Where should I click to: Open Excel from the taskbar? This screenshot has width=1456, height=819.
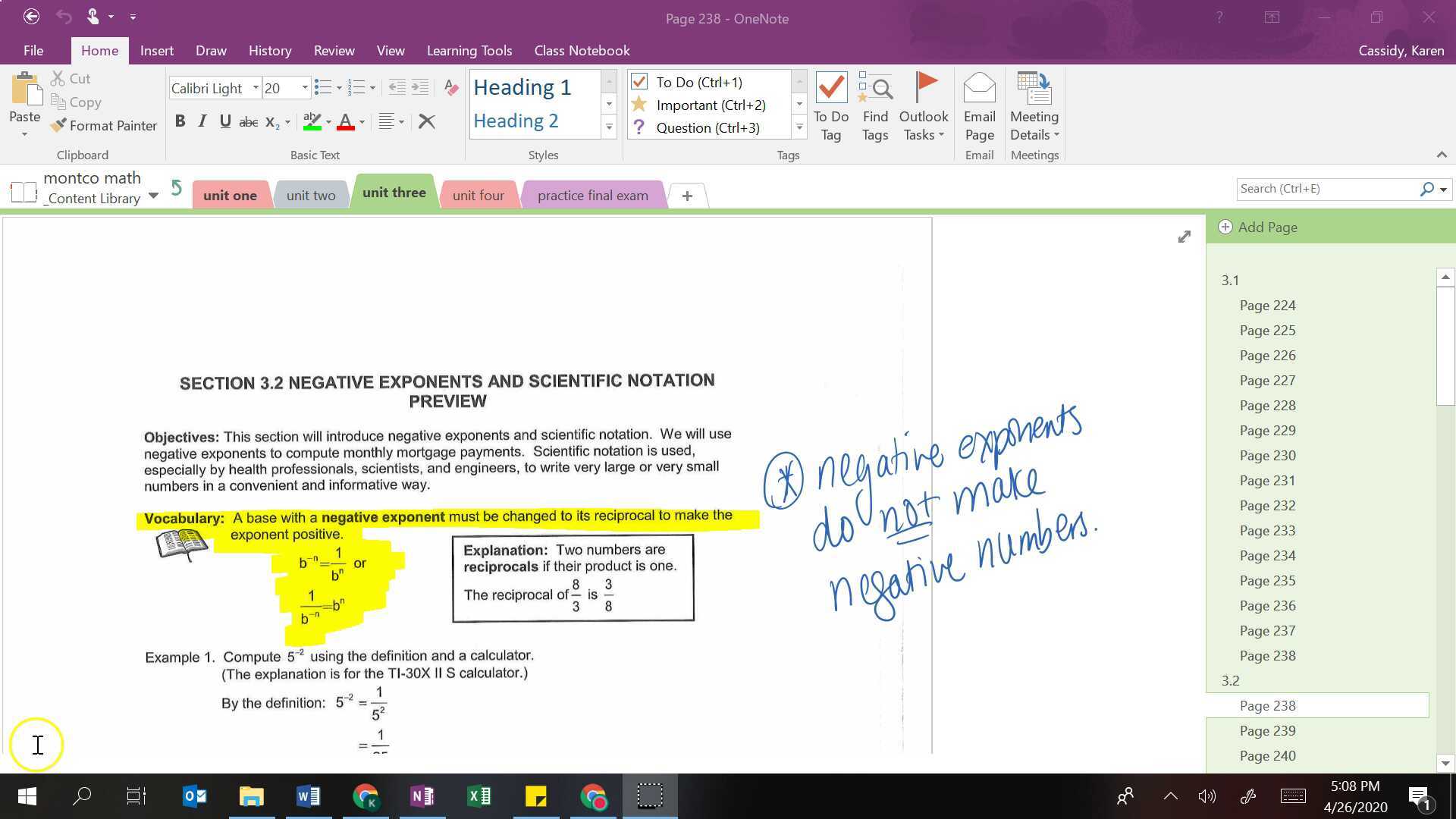479,796
